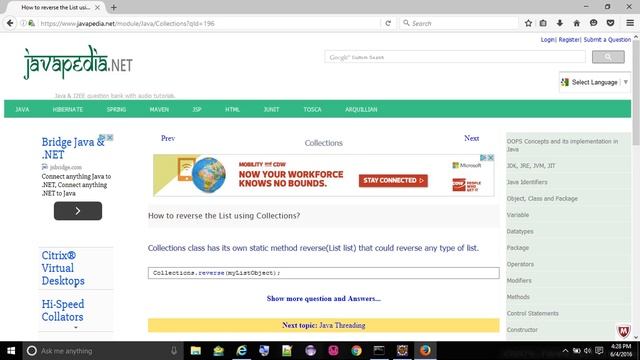Click the Login link
The height and width of the screenshot is (360, 640).
point(548,40)
